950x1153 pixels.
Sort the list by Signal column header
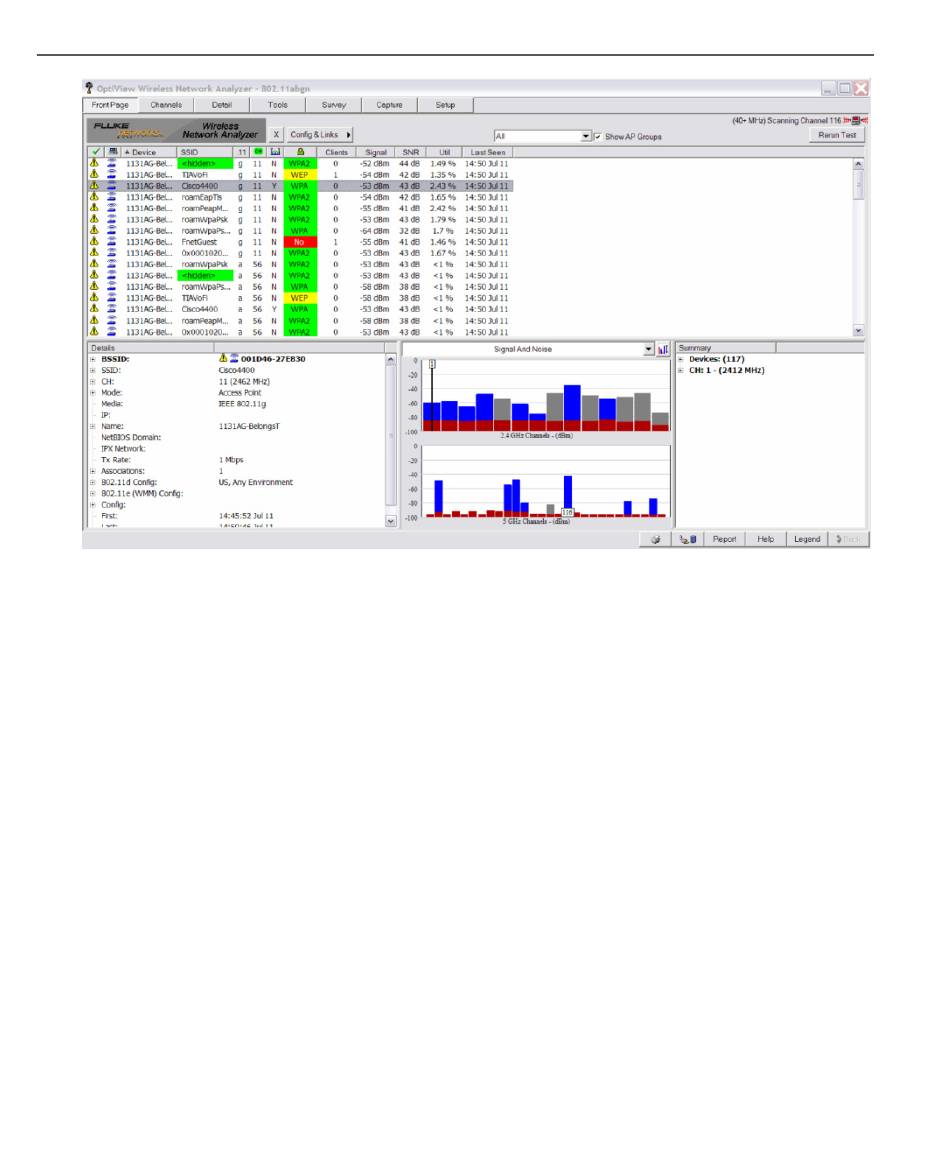(376, 152)
